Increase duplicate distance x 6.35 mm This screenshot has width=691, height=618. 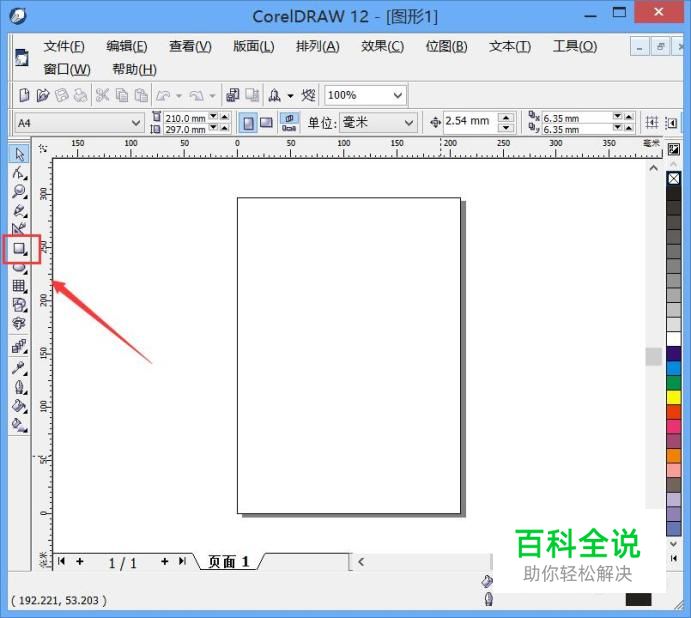pyautogui.click(x=629, y=116)
